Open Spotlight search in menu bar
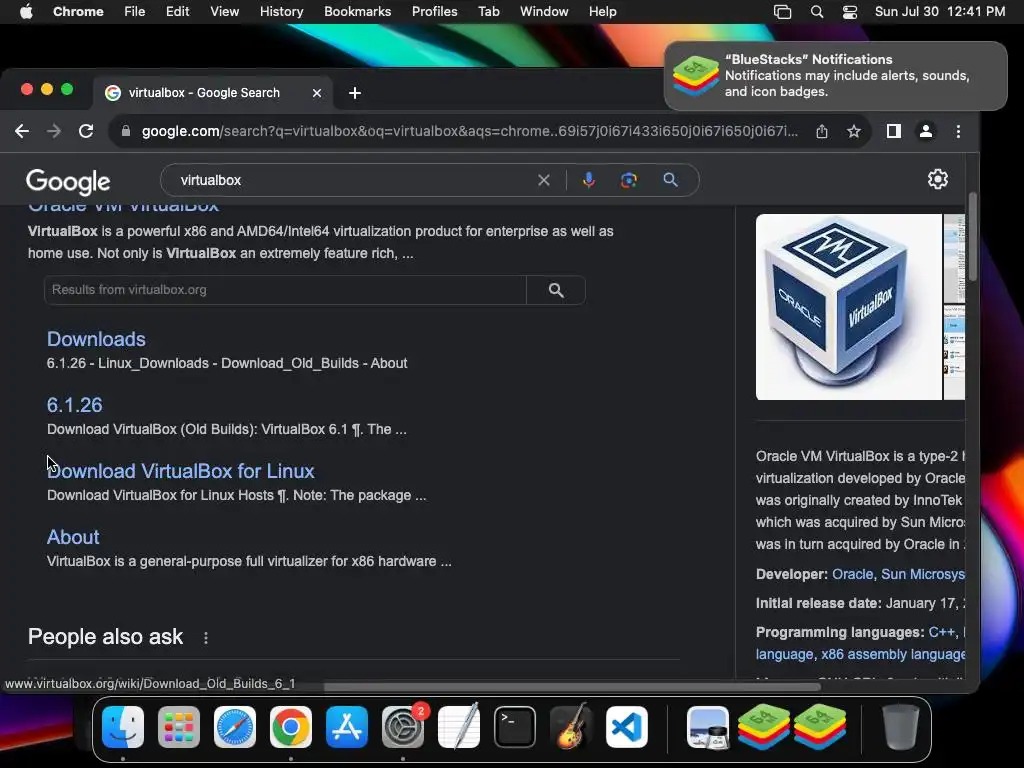1024x768 pixels. (x=816, y=12)
